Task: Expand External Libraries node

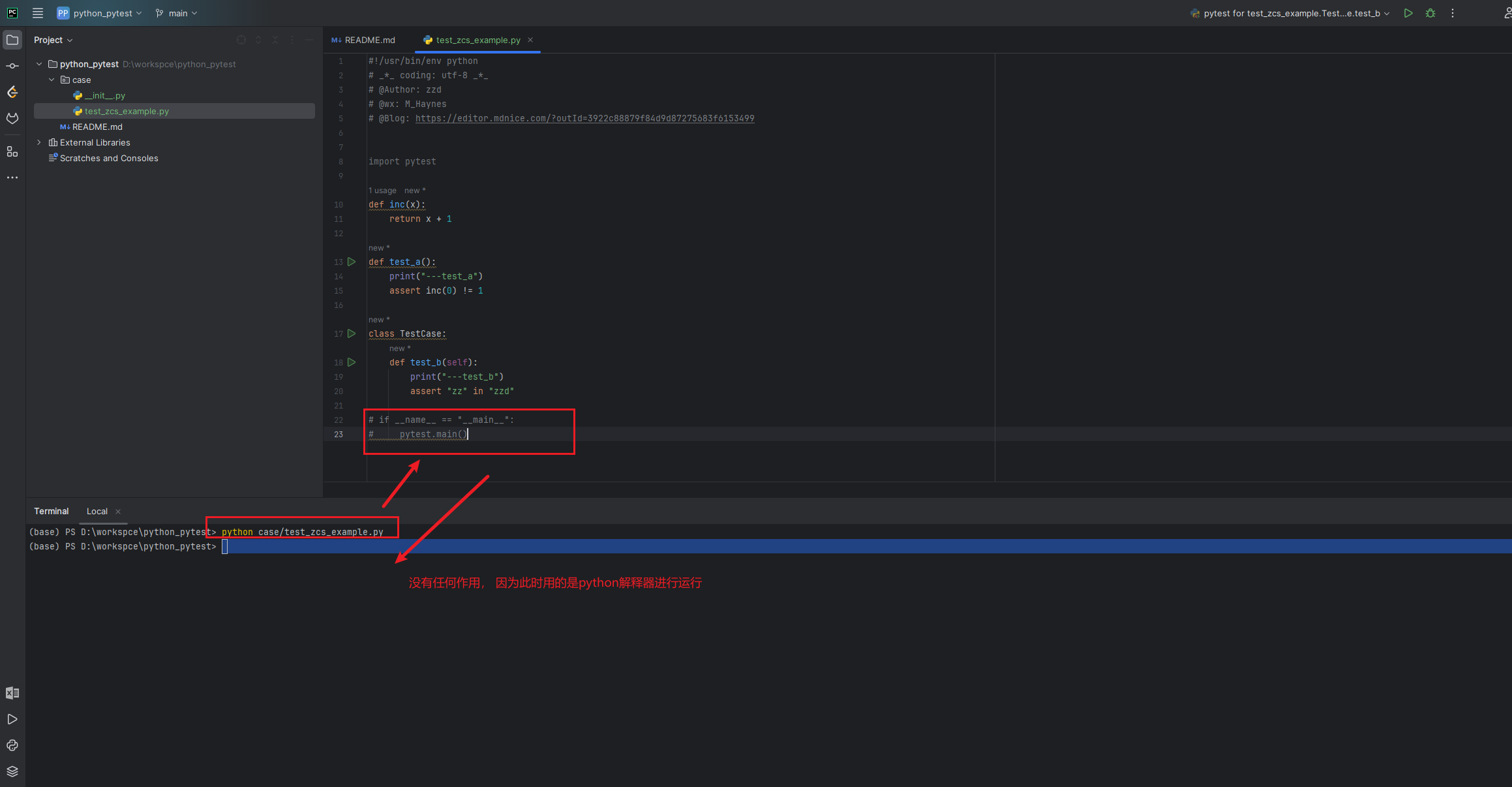Action: tap(39, 142)
